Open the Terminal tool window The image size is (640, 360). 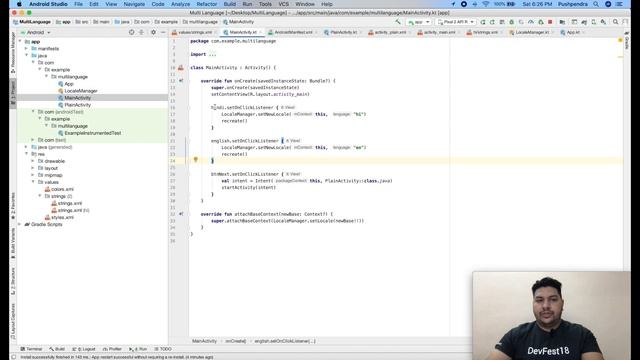[31, 349]
